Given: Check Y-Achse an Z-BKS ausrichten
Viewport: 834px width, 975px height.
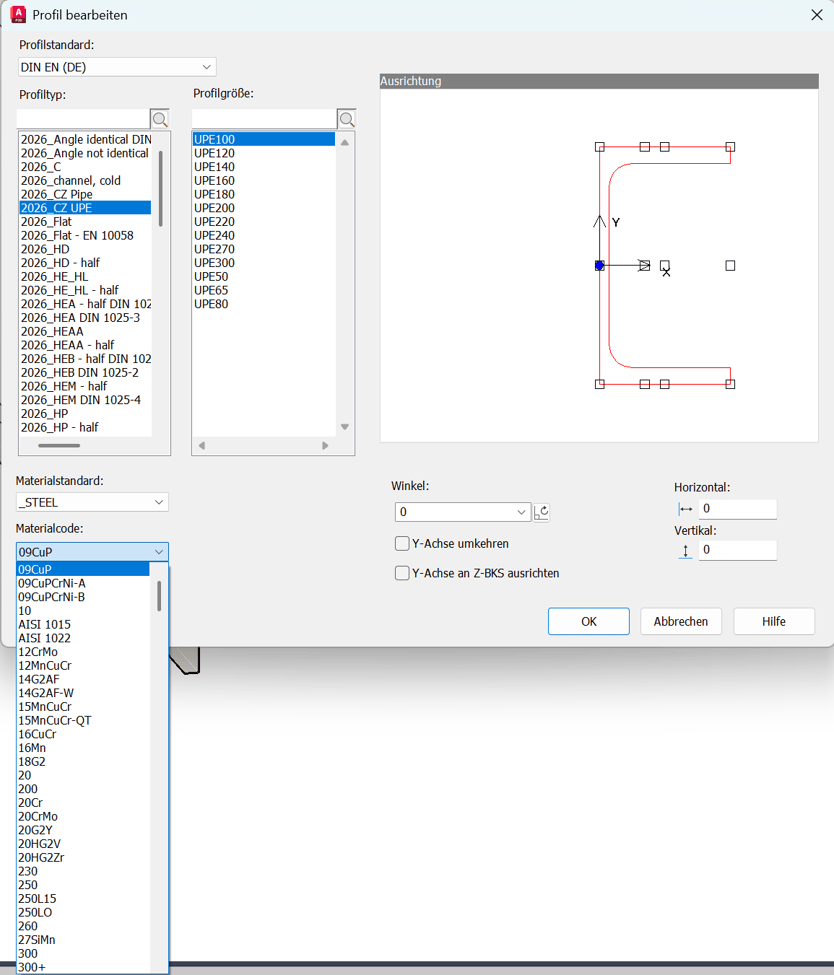Looking at the screenshot, I should point(402,574).
